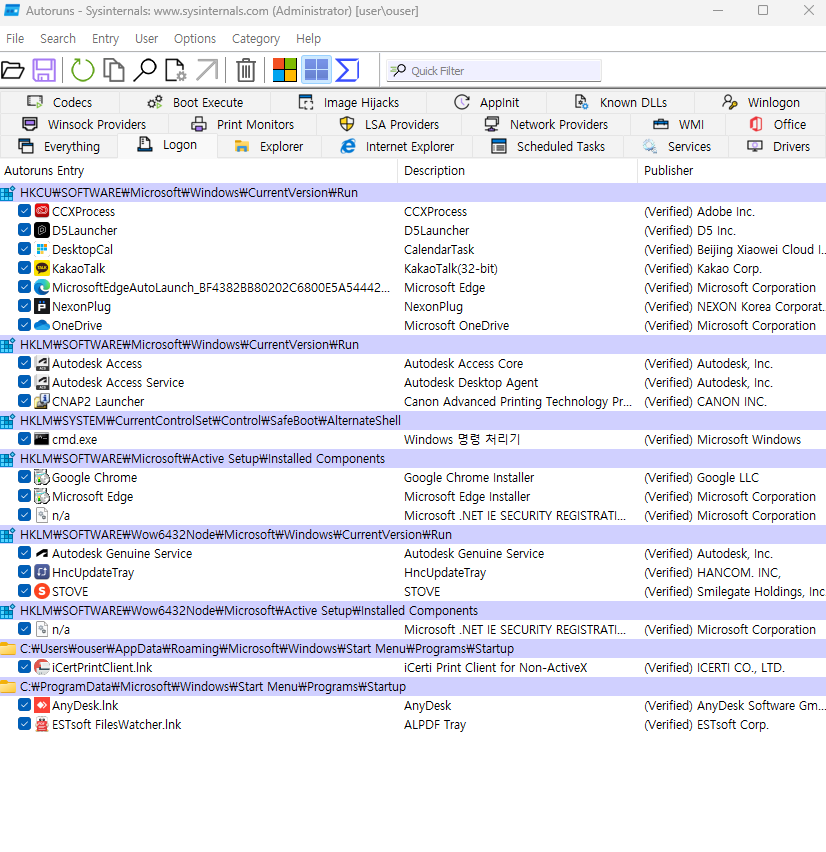This screenshot has width=826, height=852.
Task: Switch to the Everything tab
Action: [59, 146]
